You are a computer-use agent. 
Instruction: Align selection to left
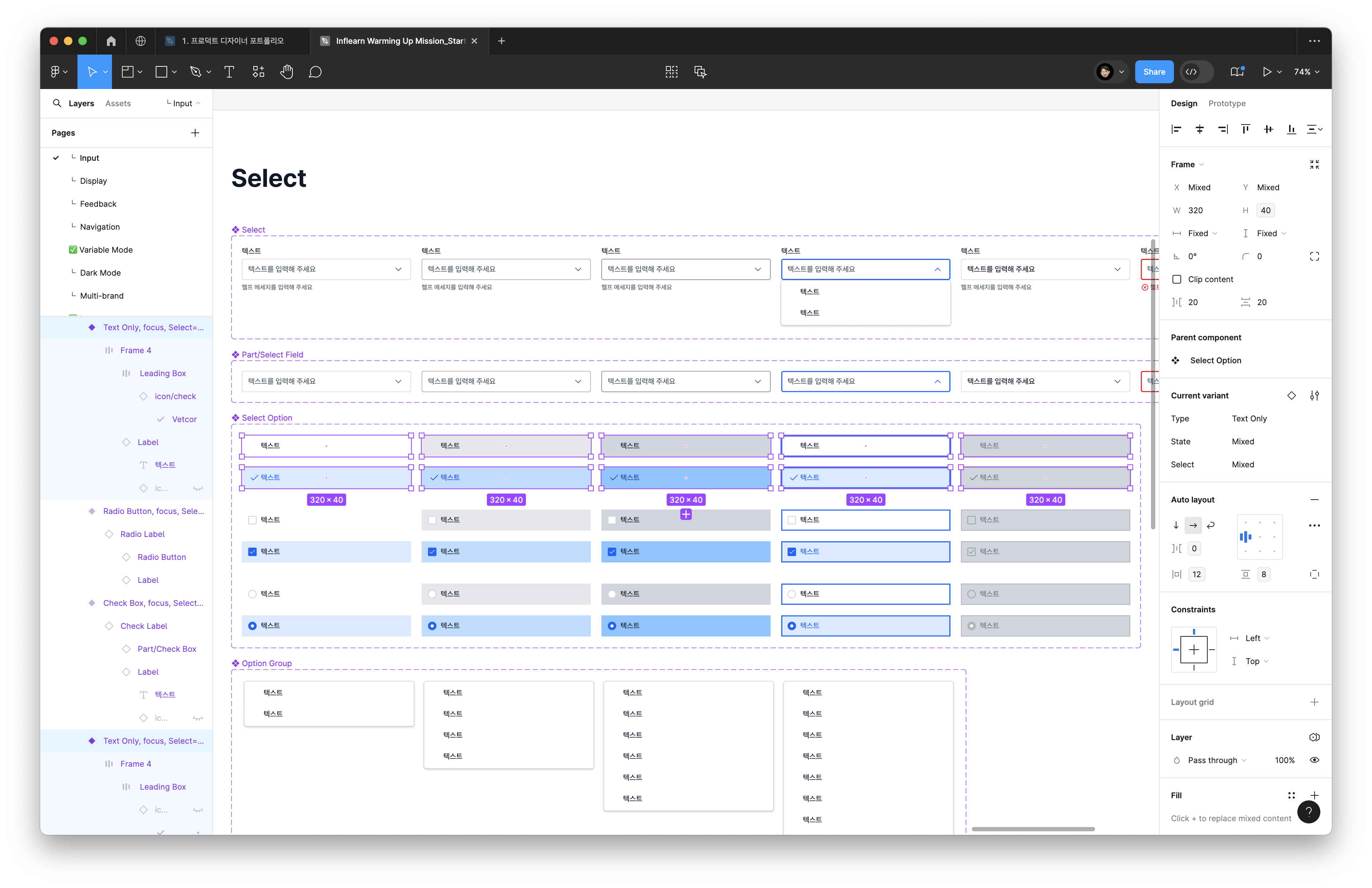(1176, 129)
